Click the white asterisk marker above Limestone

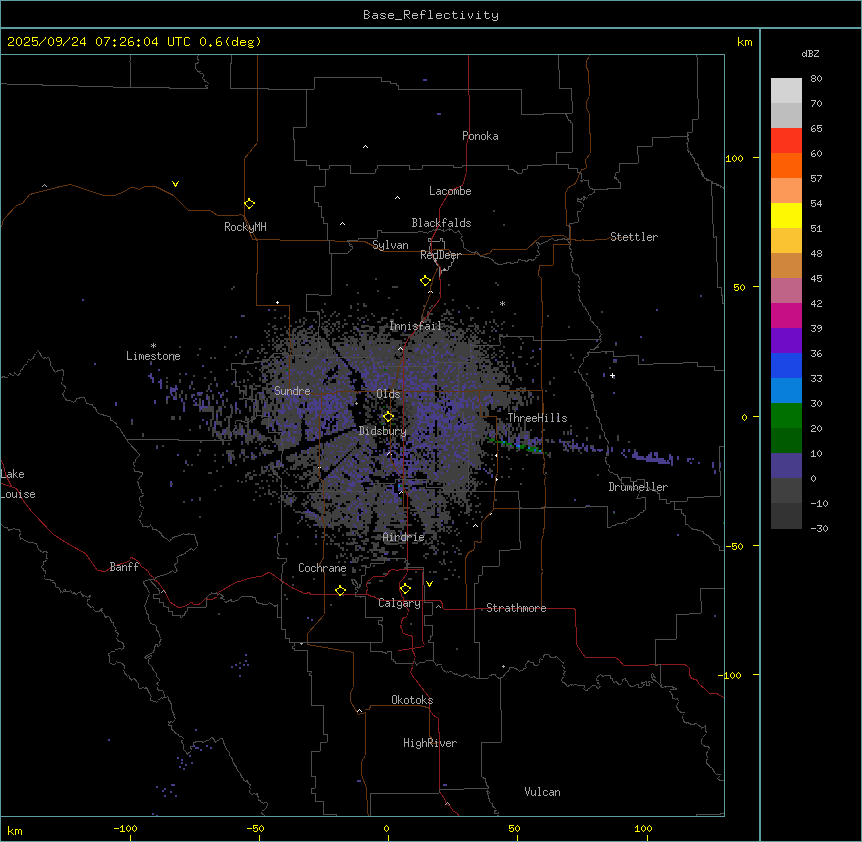pyautogui.click(x=153, y=345)
